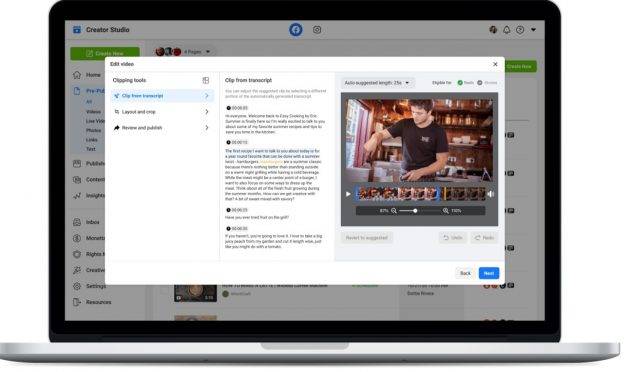The width and height of the screenshot is (640, 372).
Task: Jump to transcript timestamp 00:00:30
Action: point(237,229)
